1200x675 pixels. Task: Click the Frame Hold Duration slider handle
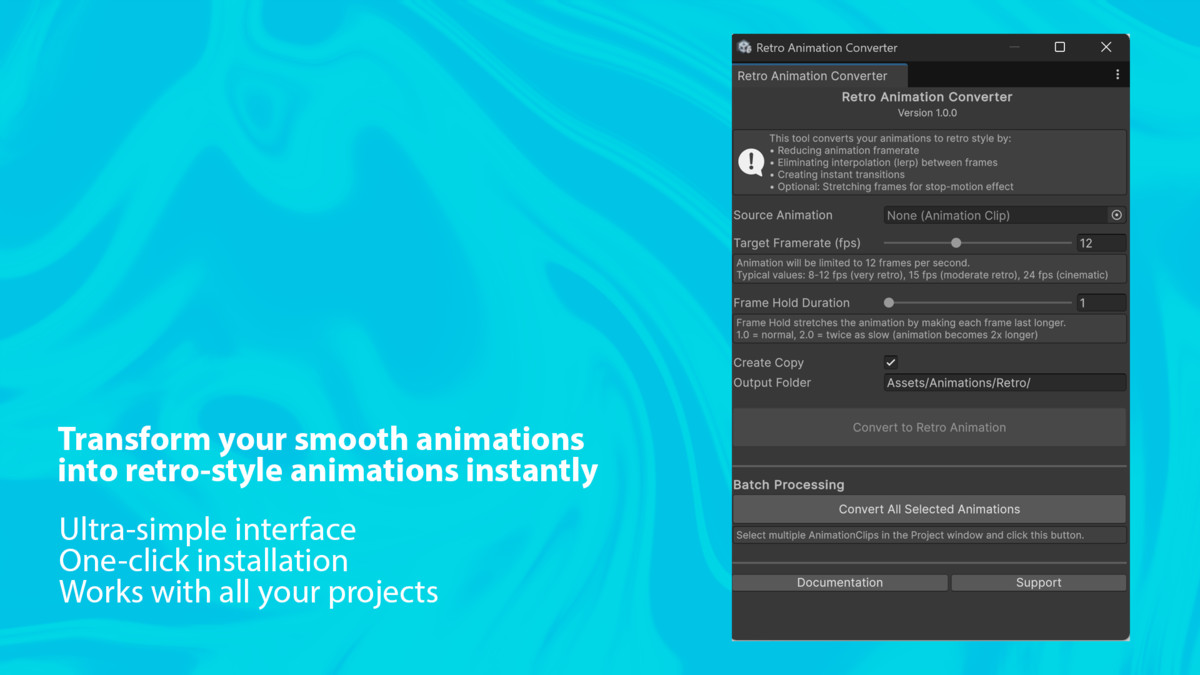click(x=887, y=302)
